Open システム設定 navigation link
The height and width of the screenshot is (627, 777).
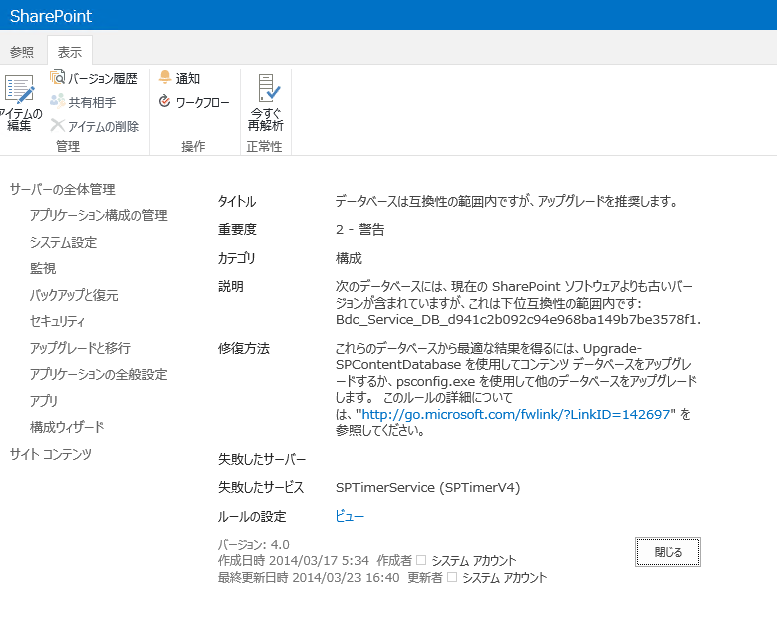pyautogui.click(x=63, y=242)
